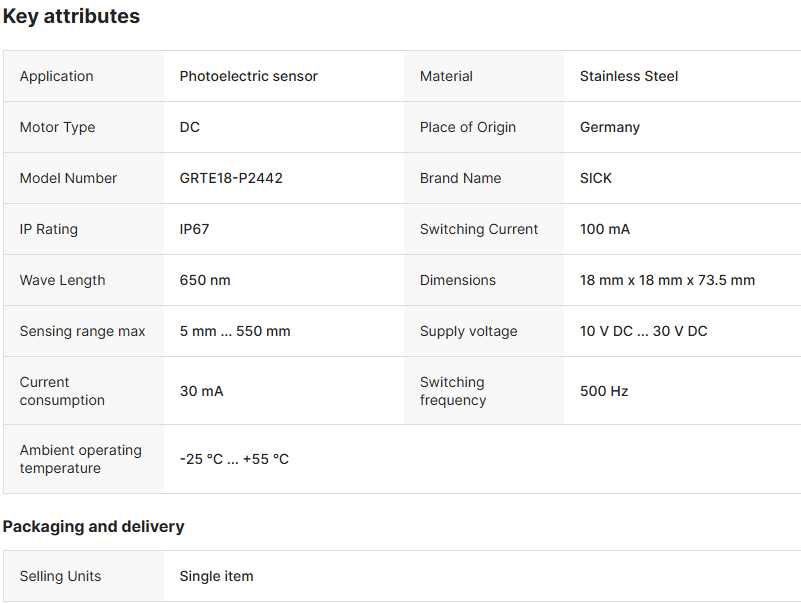Click the Key attributes heading
Screen dimensions: 801x603
pyautogui.click(x=72, y=16)
